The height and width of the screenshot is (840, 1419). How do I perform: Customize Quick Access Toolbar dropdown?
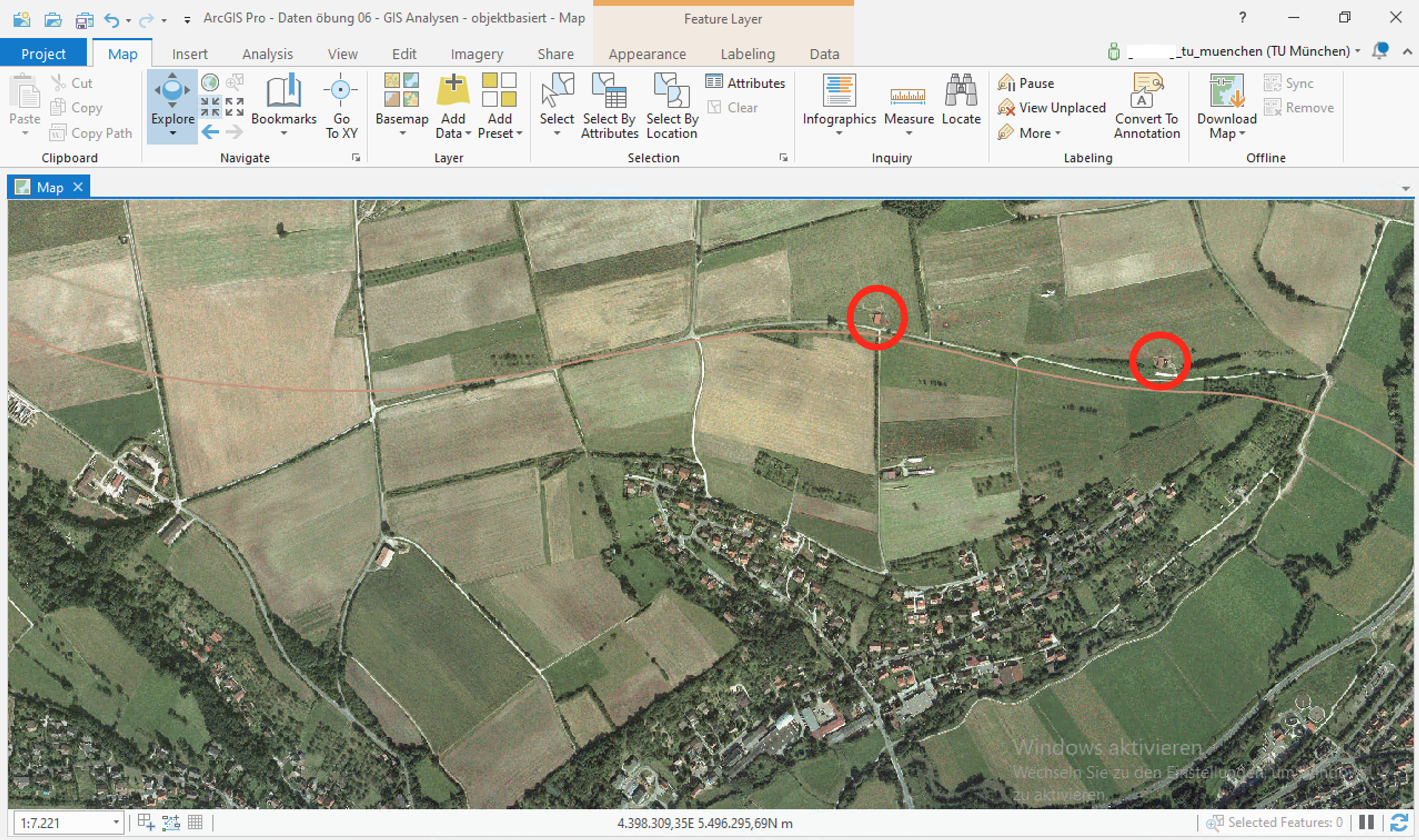(x=187, y=21)
